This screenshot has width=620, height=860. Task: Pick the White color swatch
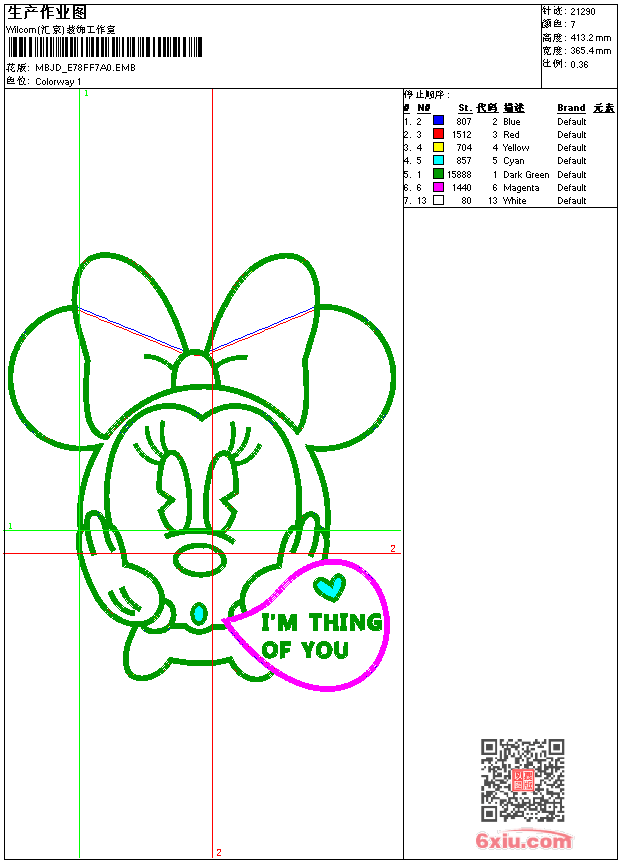(x=438, y=200)
